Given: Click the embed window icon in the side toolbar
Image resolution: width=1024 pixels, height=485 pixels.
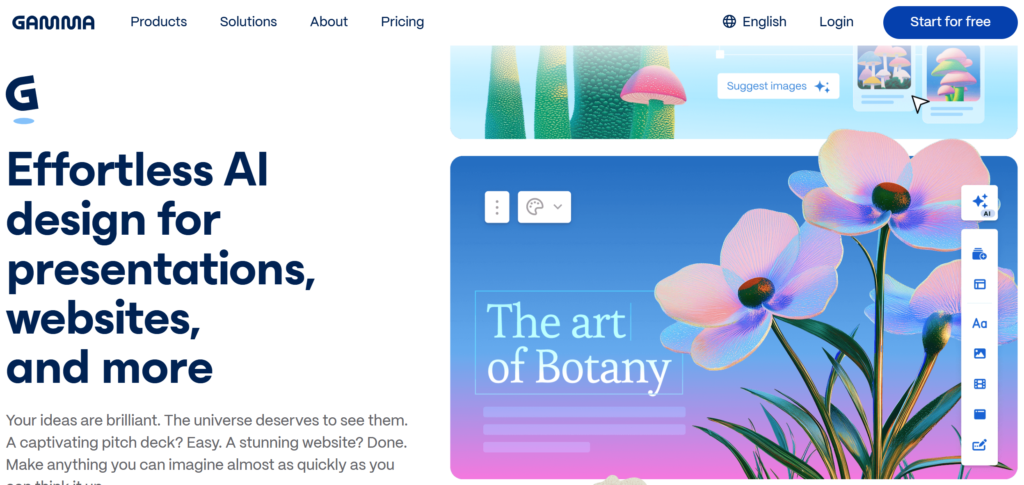Looking at the screenshot, I should (x=980, y=414).
